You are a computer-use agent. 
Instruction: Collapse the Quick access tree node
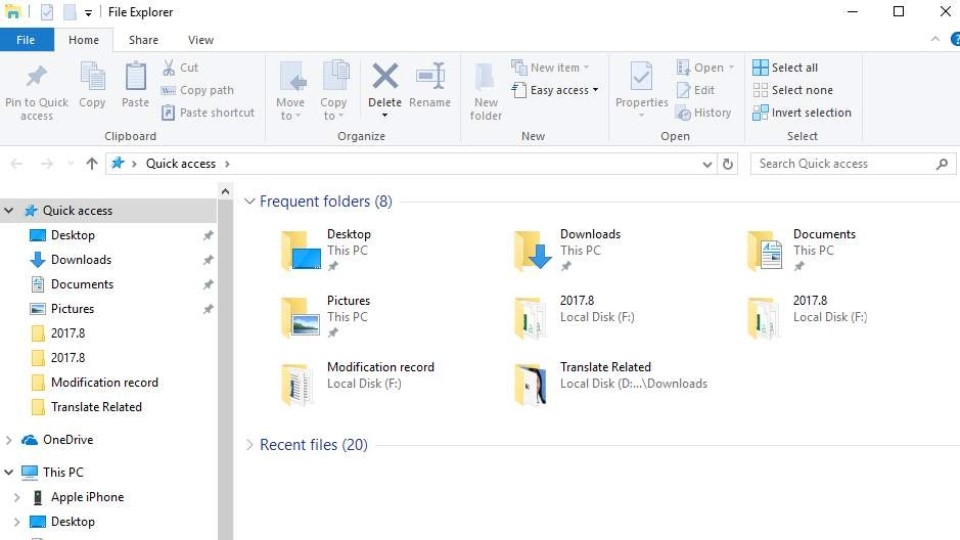[x=9, y=211]
